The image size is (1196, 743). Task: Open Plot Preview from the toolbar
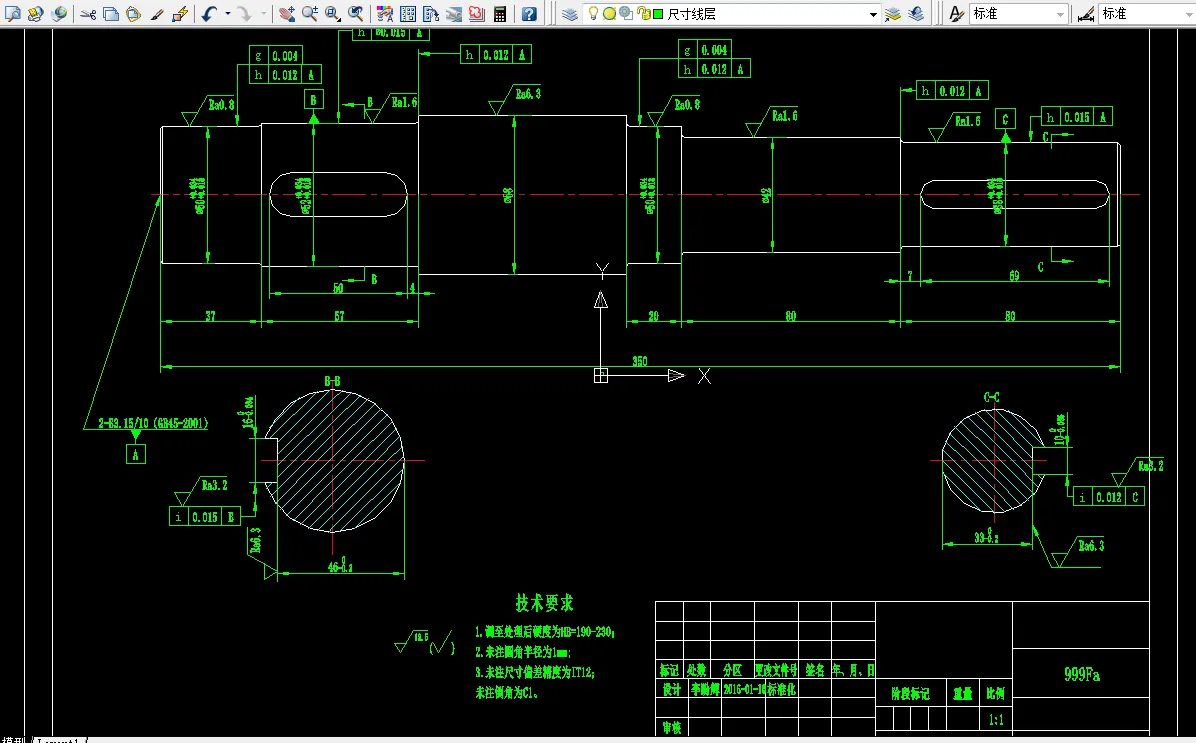pos(13,14)
